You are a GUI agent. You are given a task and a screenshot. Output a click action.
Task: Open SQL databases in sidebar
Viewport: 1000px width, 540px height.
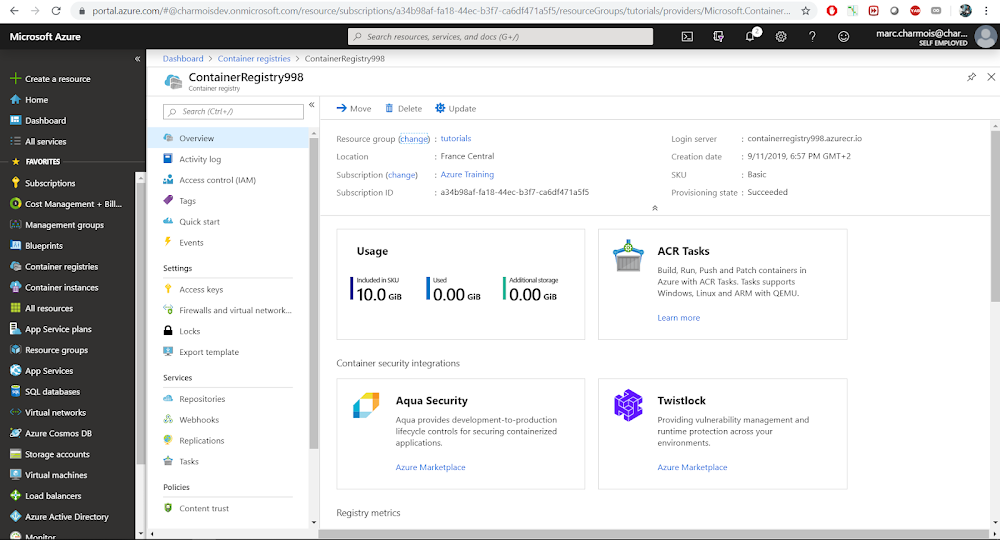(45, 391)
